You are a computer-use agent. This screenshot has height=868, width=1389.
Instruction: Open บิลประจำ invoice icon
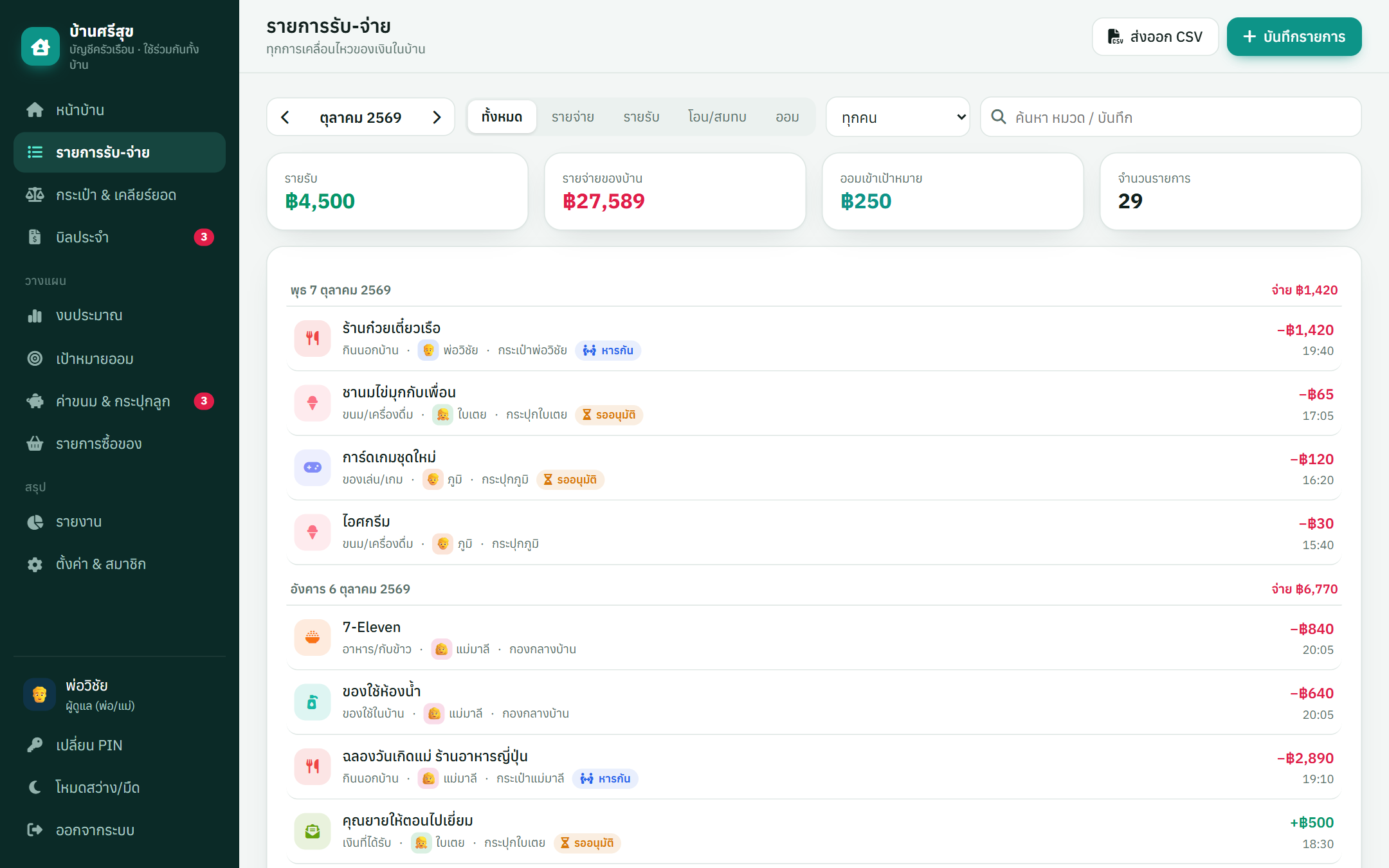[35, 237]
